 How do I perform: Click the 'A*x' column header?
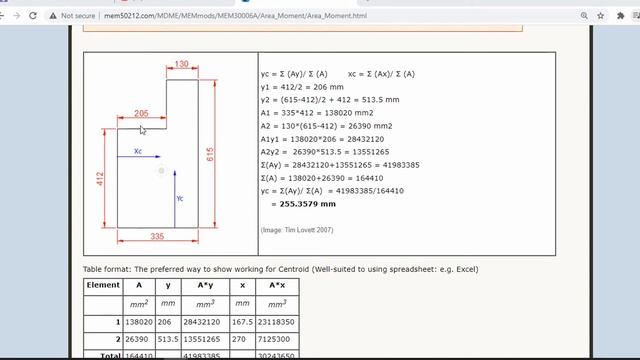tap(277, 285)
